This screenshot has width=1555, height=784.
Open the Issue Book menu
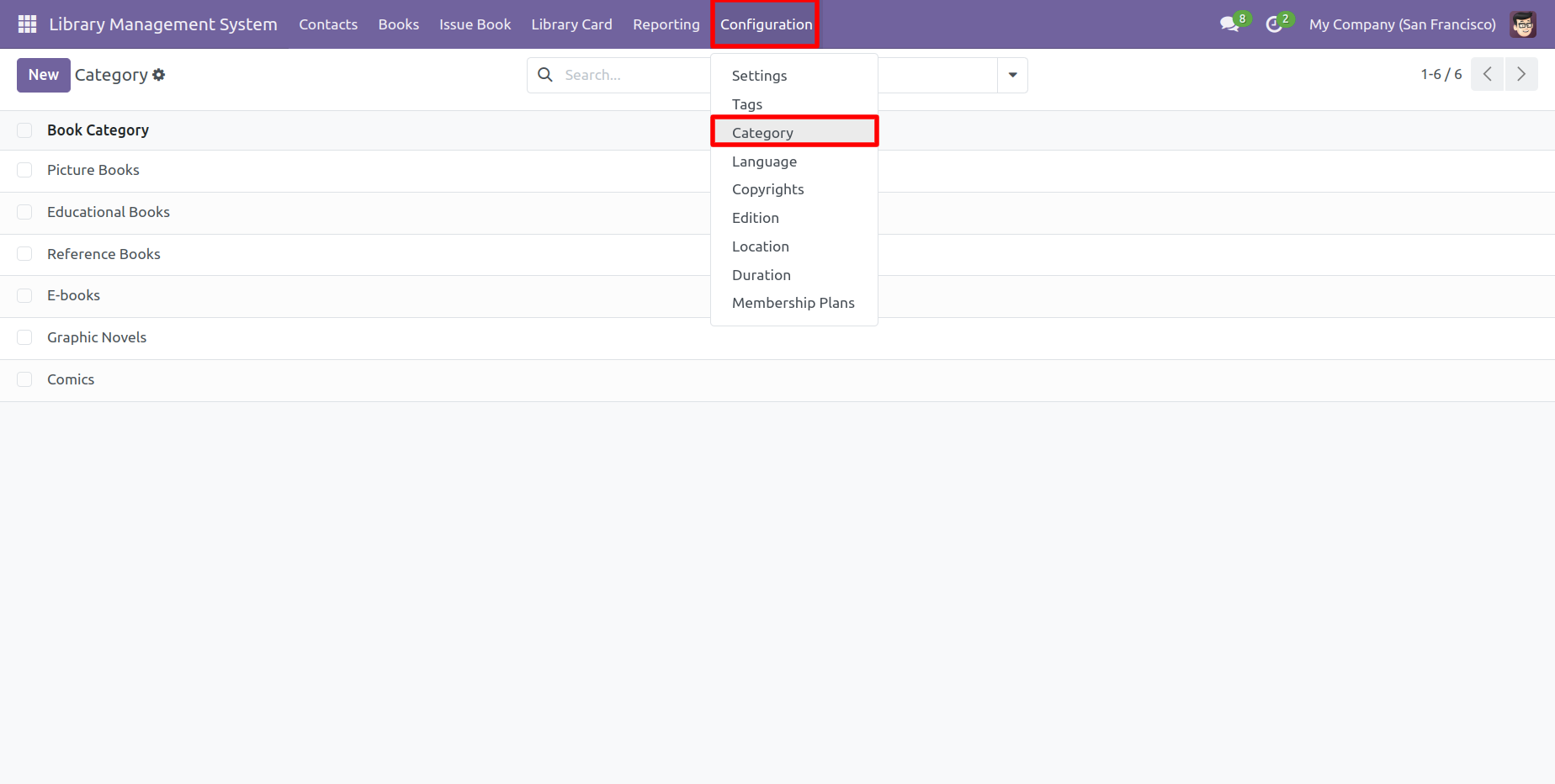[475, 24]
